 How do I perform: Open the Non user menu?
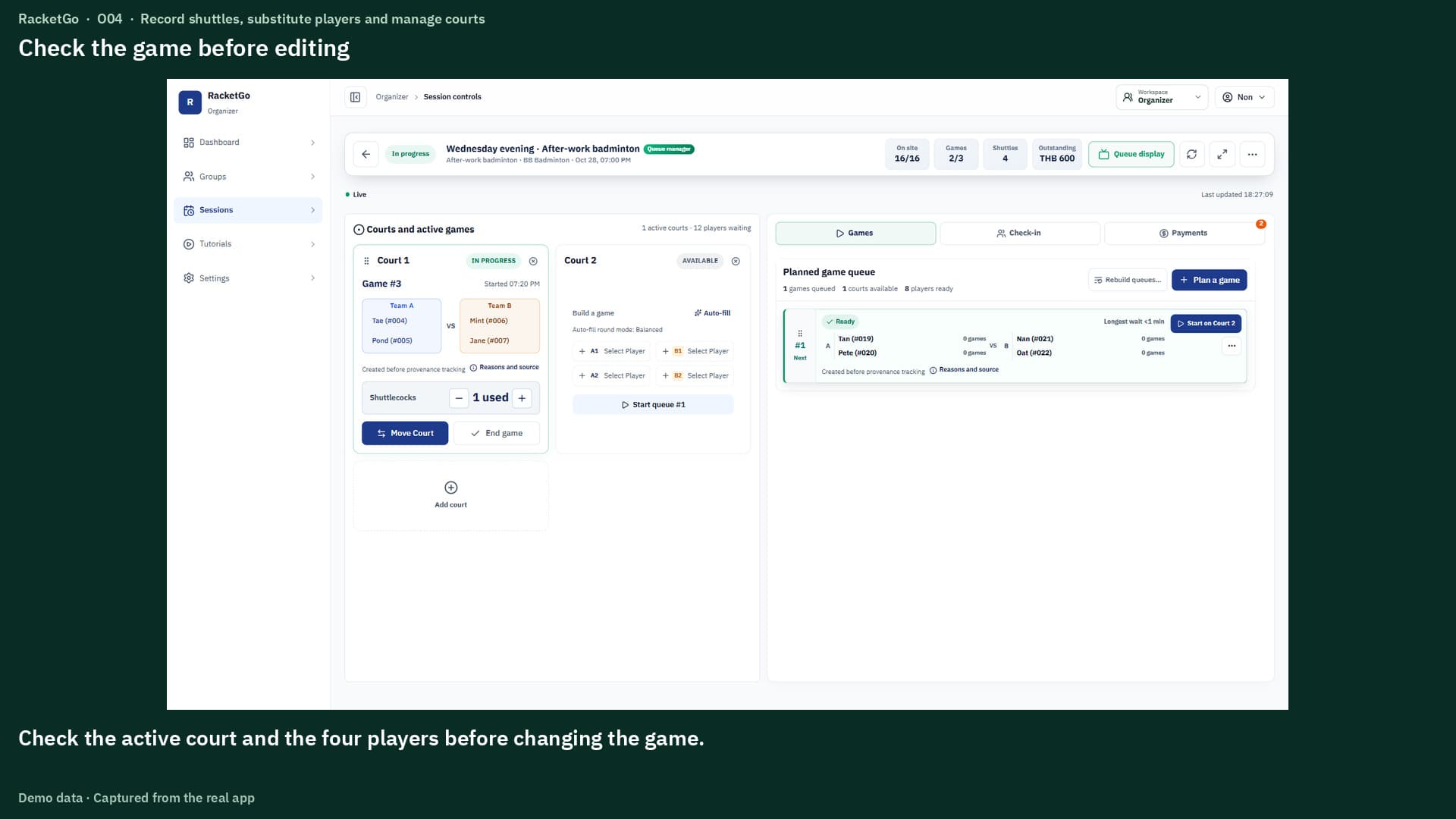(1244, 97)
